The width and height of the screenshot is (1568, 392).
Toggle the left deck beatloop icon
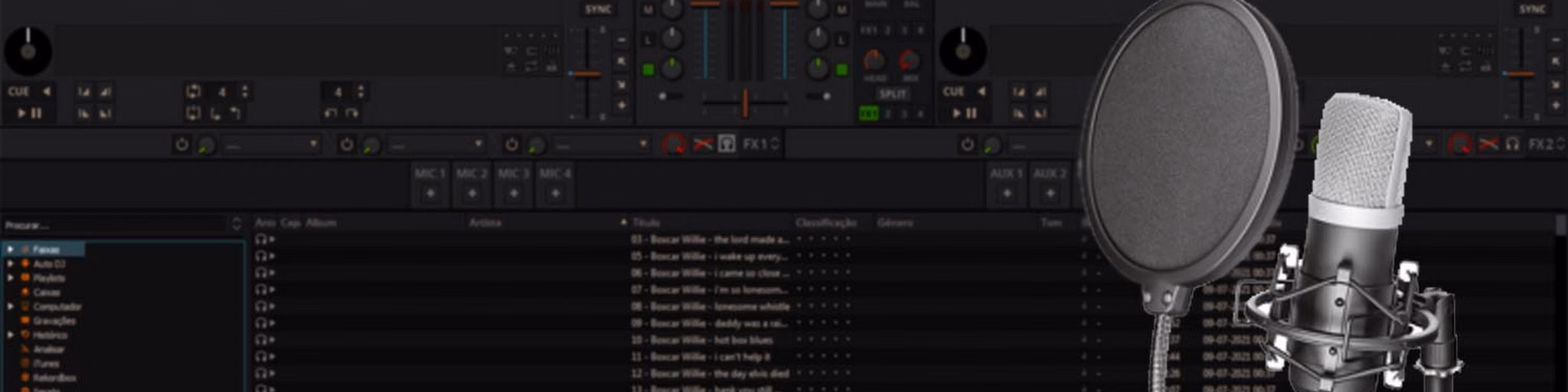click(x=193, y=92)
